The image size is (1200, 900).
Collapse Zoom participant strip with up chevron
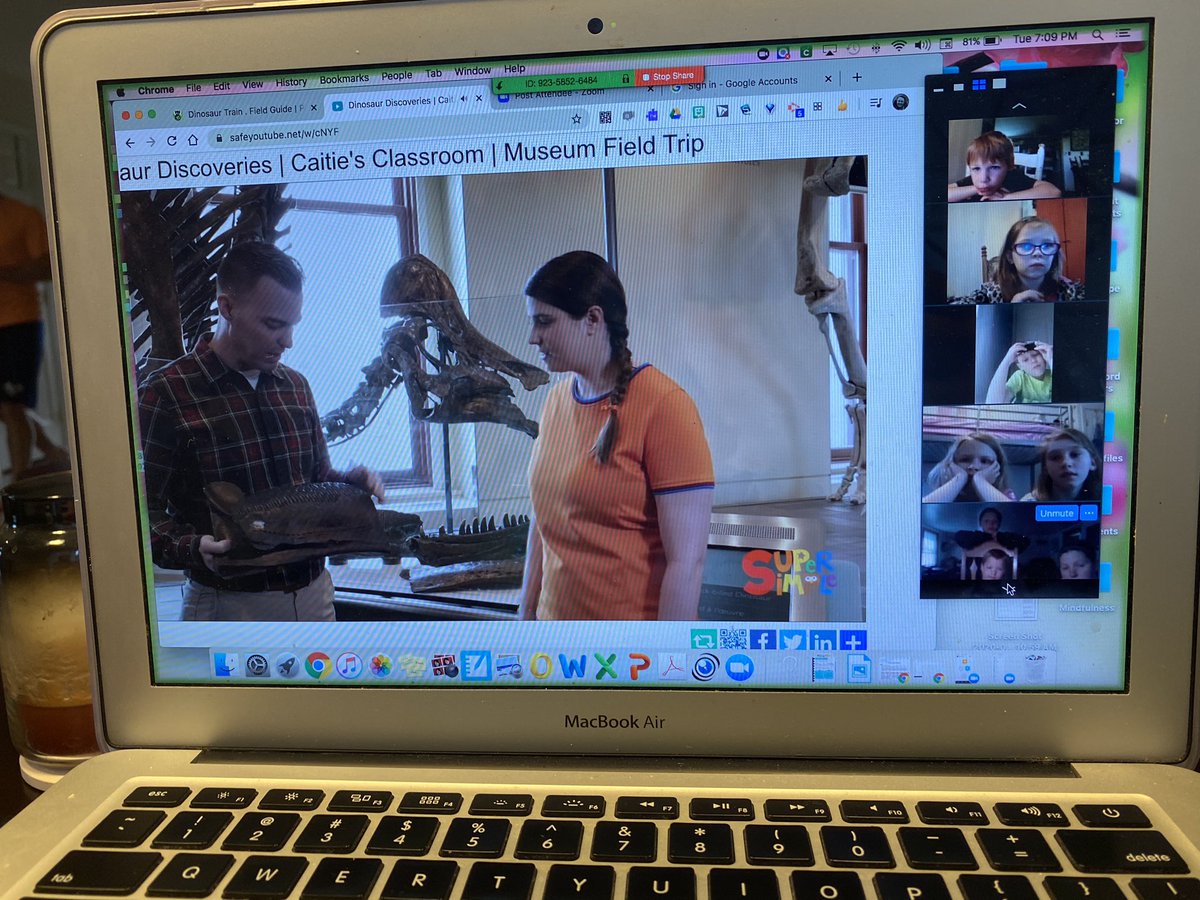tap(1019, 104)
